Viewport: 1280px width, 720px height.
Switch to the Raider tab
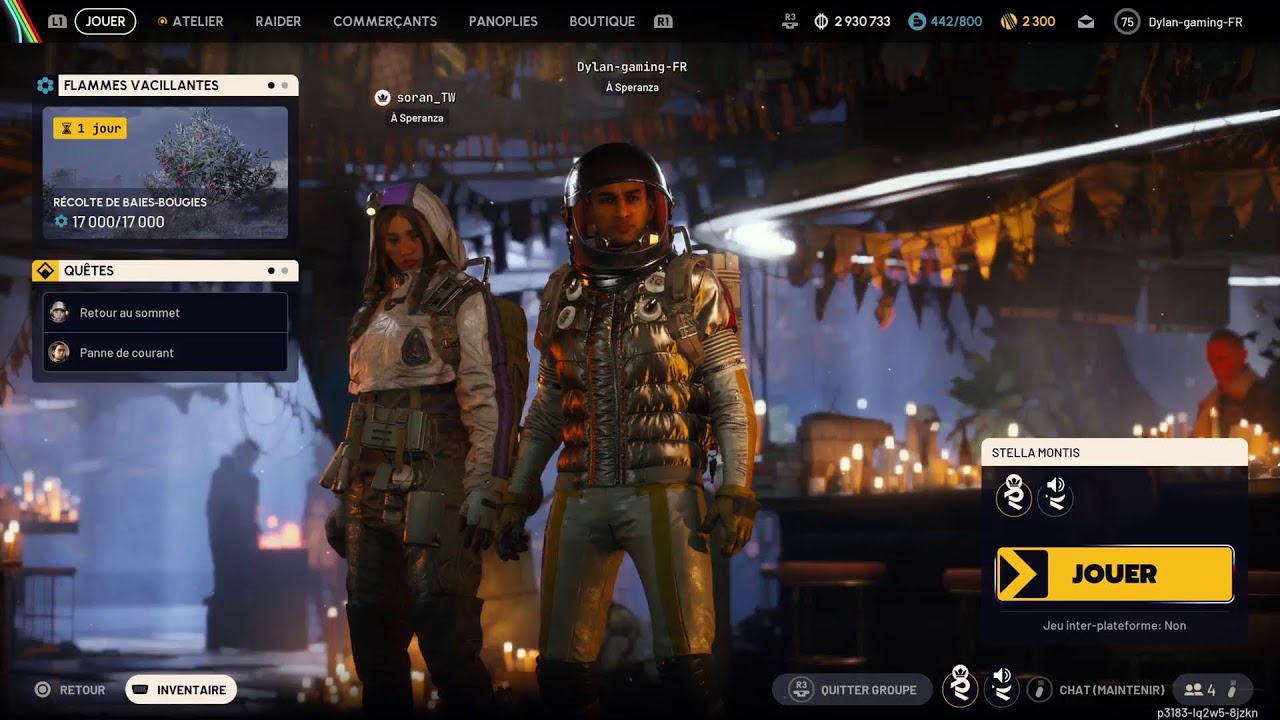point(278,21)
